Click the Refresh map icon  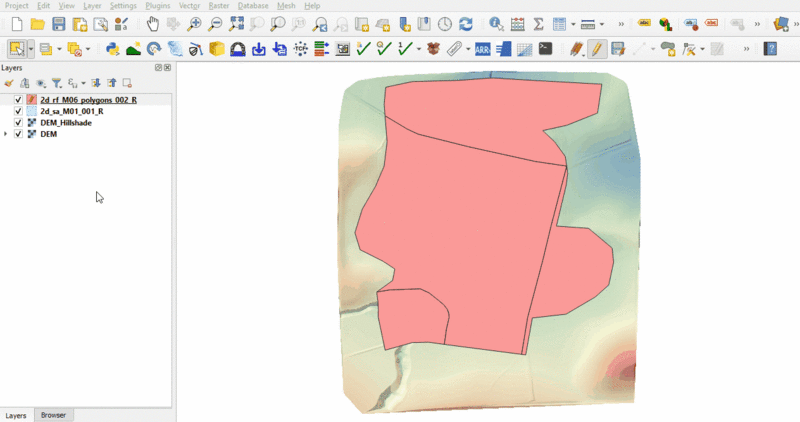tap(465, 24)
